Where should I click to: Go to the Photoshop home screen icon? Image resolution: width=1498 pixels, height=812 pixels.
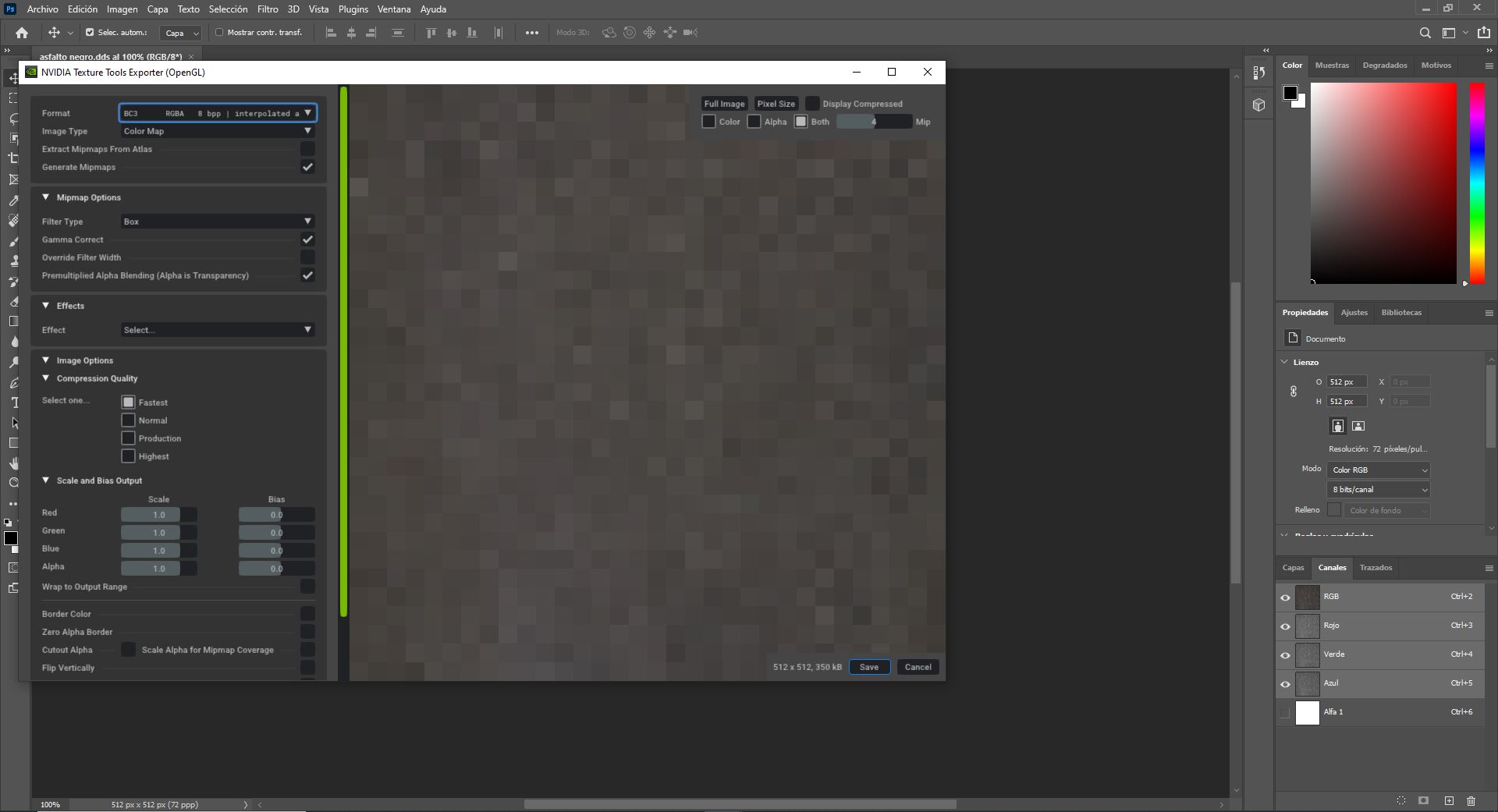(22, 33)
